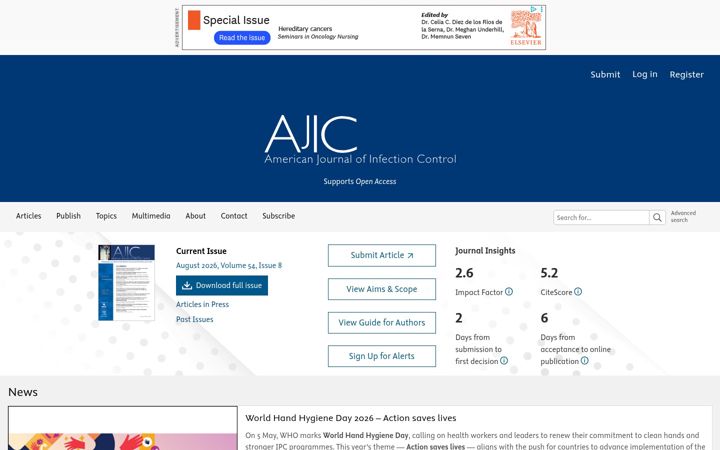Image resolution: width=720 pixels, height=450 pixels.
Task: Click the Journal Insights heading
Action: click(x=485, y=251)
